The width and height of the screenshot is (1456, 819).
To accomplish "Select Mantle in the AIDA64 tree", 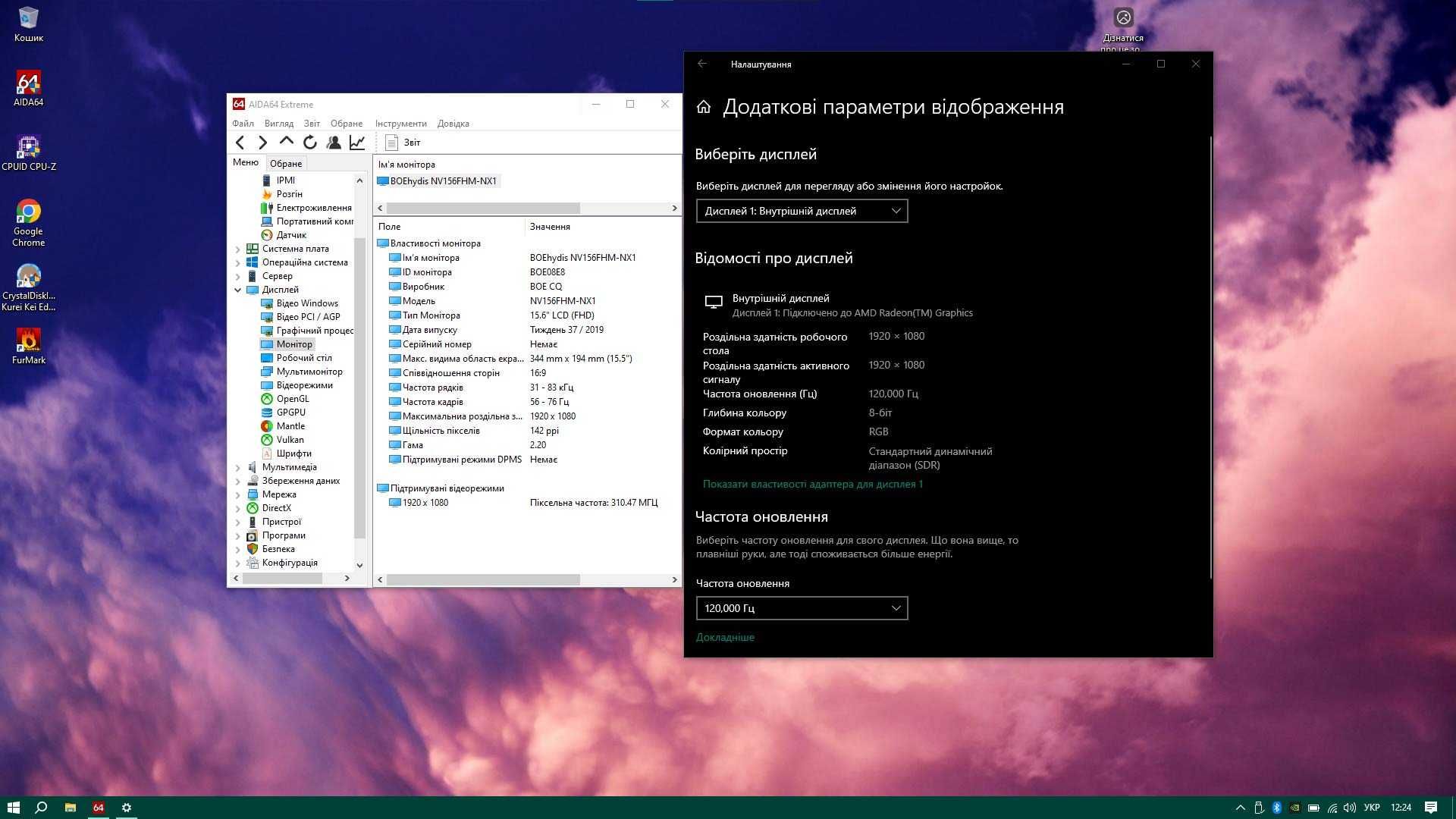I will (x=290, y=426).
